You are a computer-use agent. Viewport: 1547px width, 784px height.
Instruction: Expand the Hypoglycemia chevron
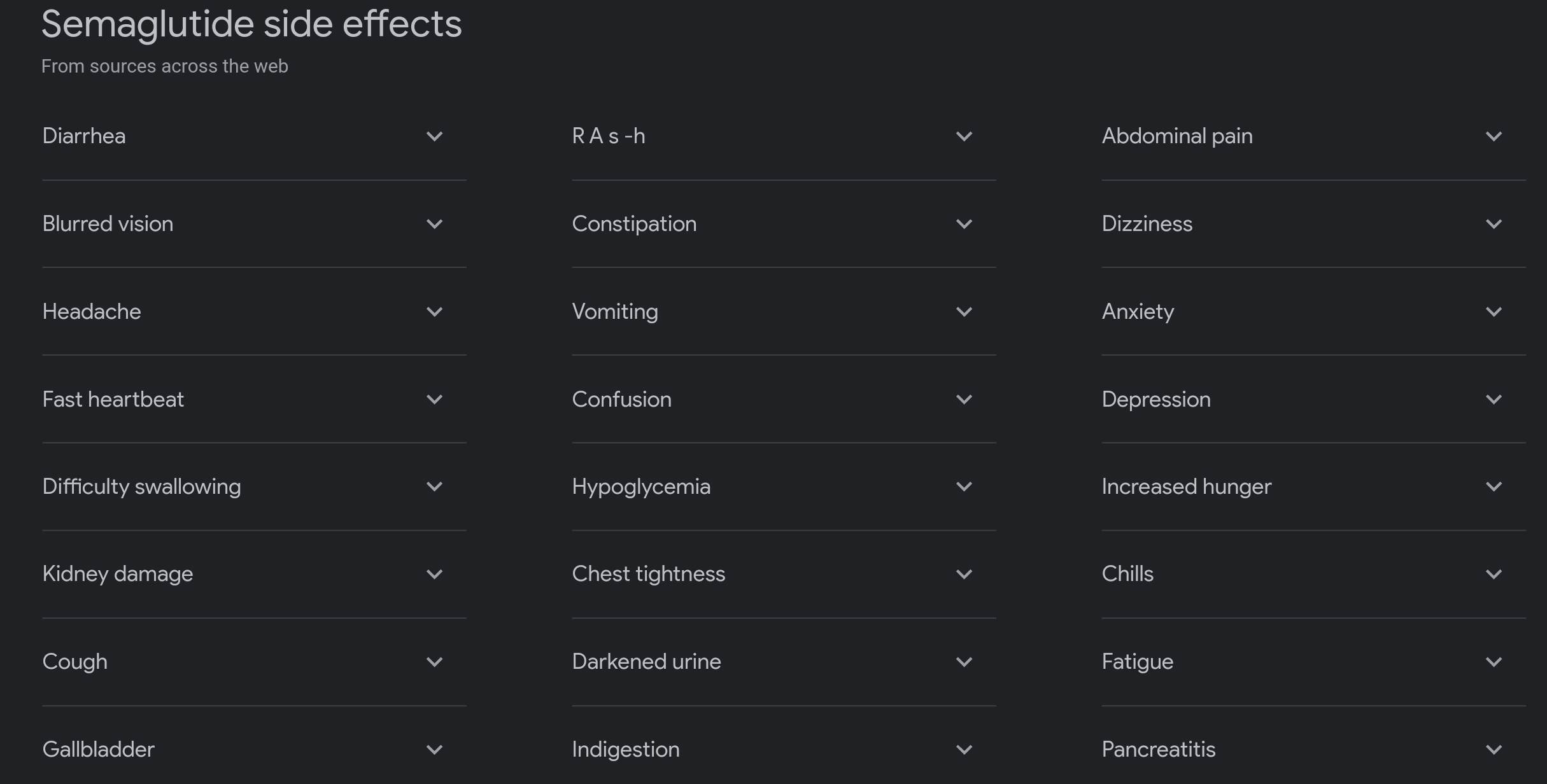coord(964,487)
